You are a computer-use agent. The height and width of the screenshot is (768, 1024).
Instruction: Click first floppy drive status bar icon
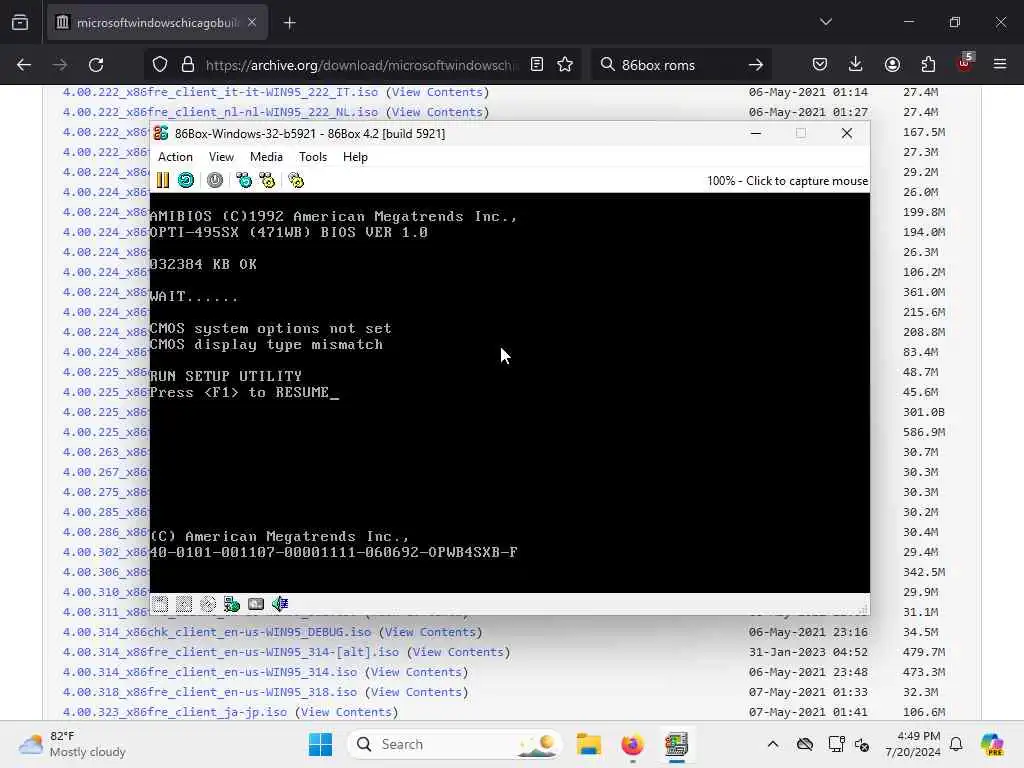[160, 604]
